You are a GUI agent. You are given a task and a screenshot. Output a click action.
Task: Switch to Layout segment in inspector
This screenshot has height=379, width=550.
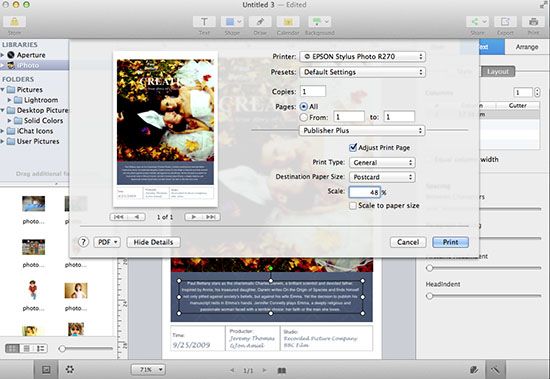(497, 72)
